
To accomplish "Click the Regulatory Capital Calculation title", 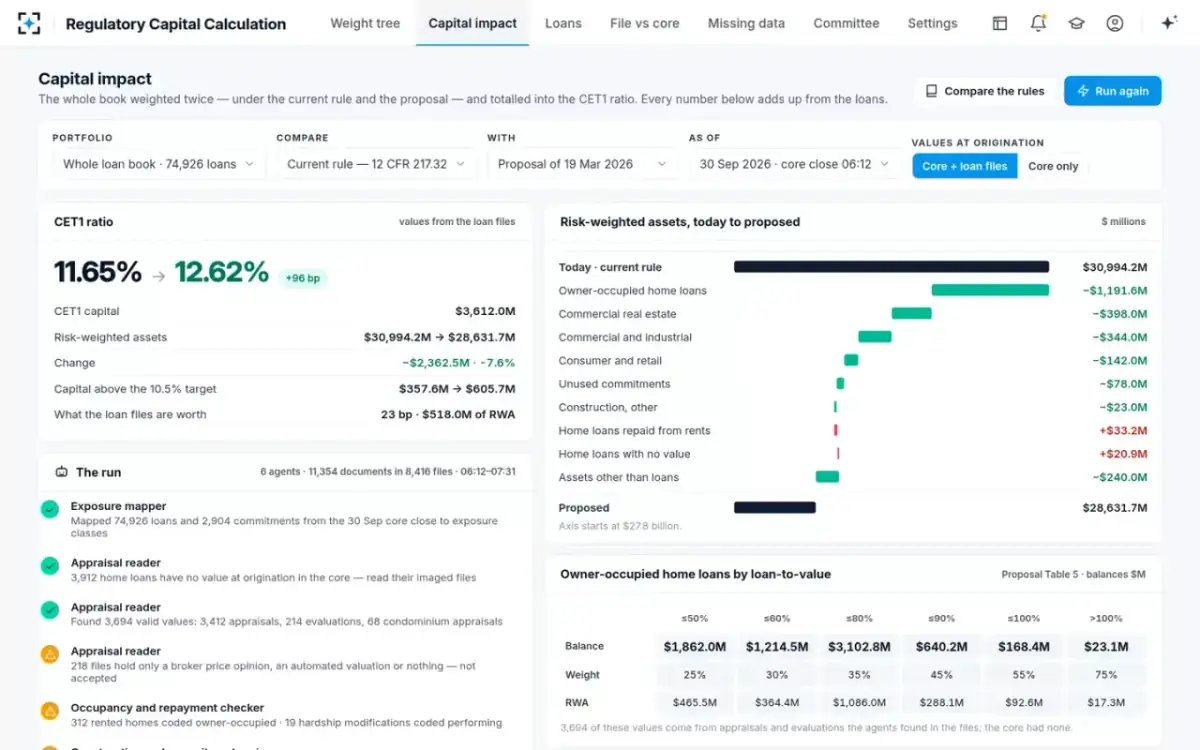I will point(175,24).
